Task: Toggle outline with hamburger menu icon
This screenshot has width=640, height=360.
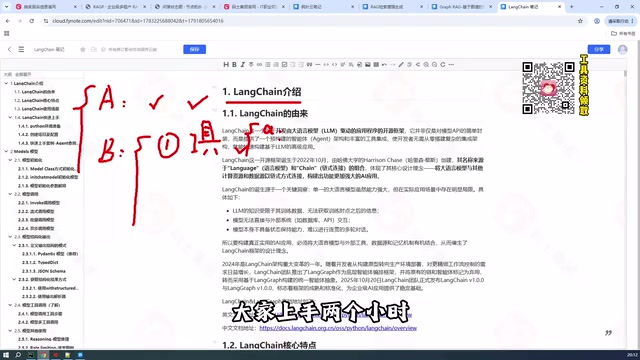Action: tap(21, 49)
